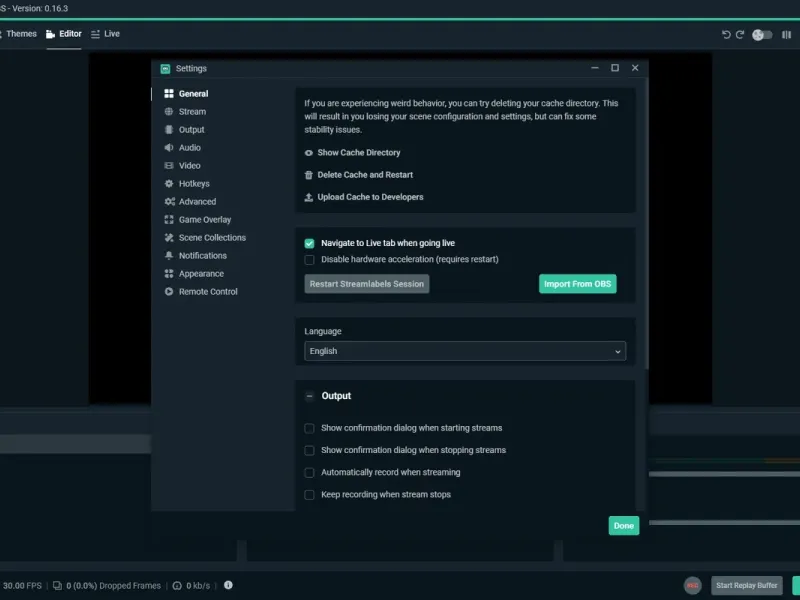Click the Game Overlay icon

tap(169, 219)
